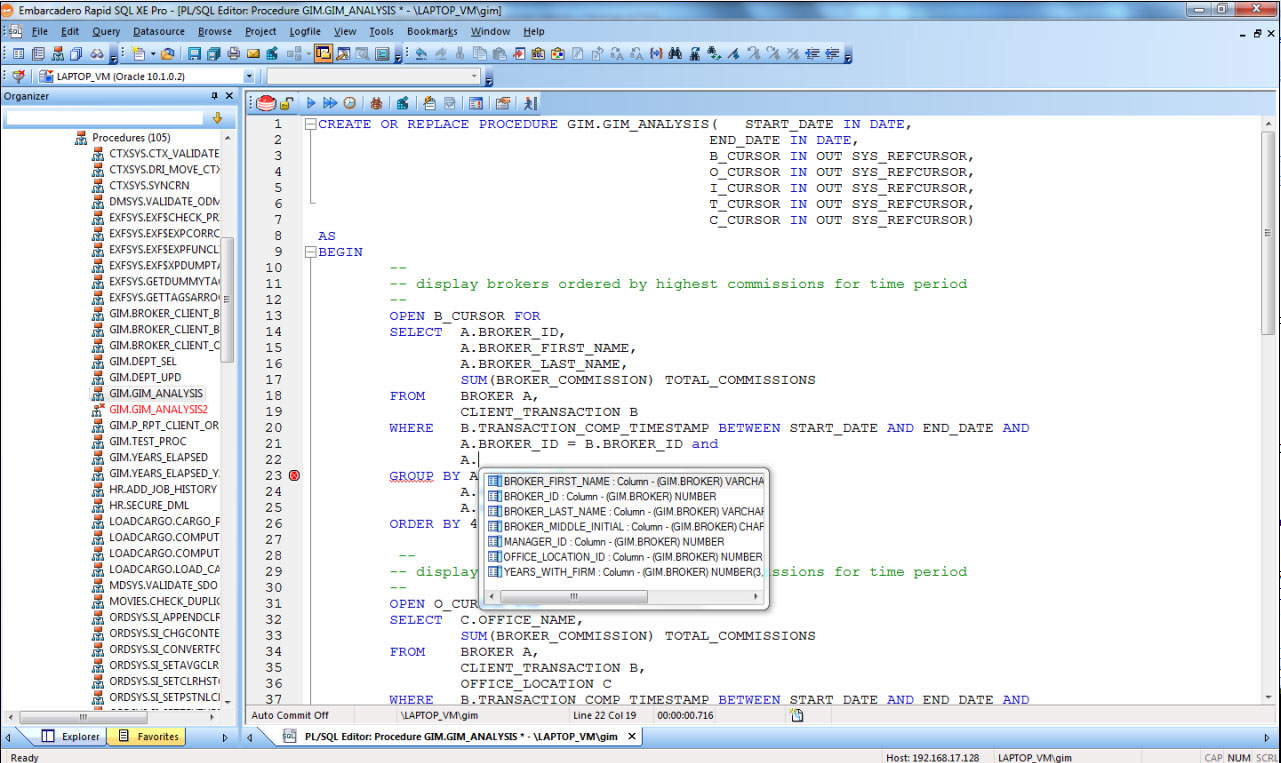Open the LAPTOP_VM datasource dropdown
Image resolution: width=1281 pixels, height=763 pixels.
point(249,76)
